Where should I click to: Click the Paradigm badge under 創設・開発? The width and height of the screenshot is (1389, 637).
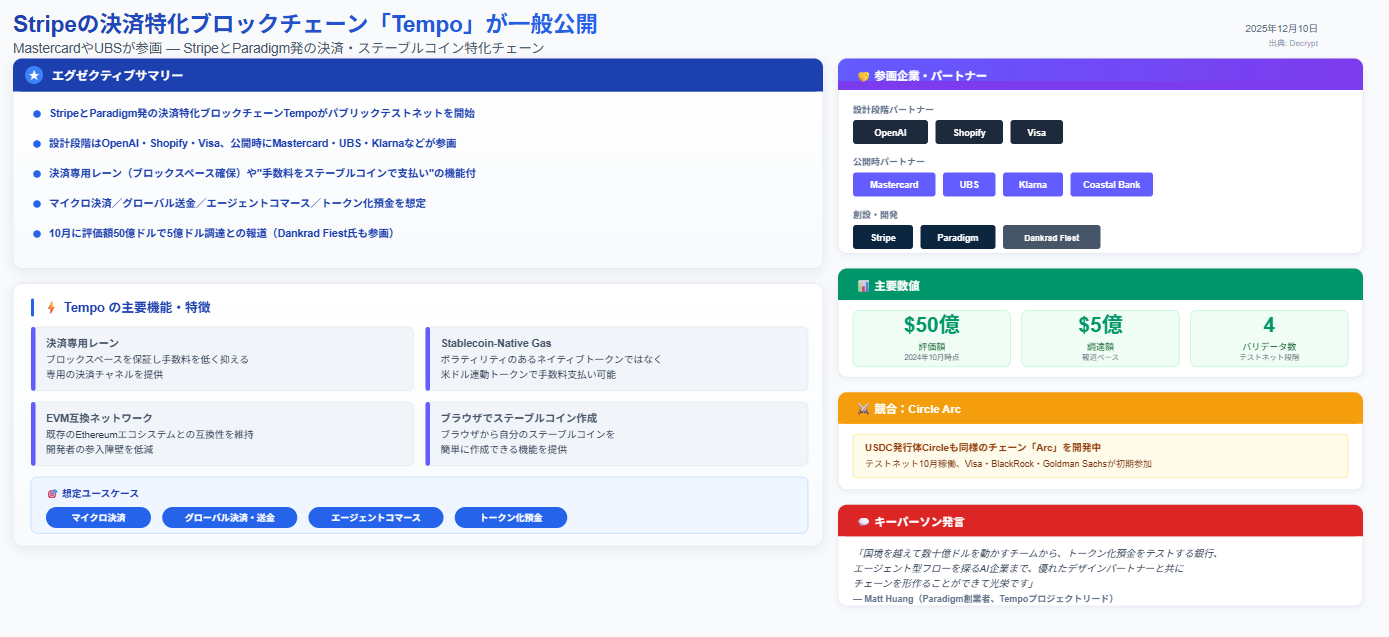(x=957, y=237)
